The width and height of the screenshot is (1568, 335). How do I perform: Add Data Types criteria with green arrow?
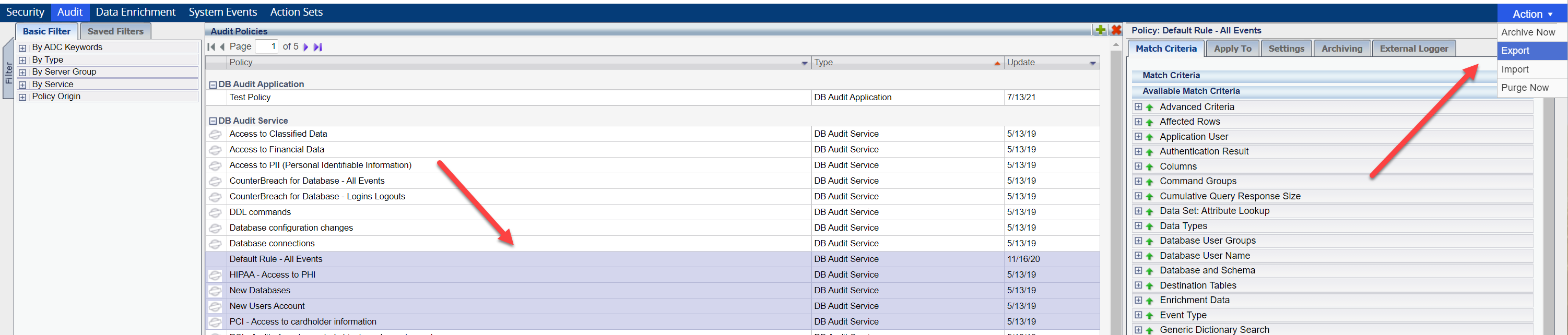(1149, 227)
